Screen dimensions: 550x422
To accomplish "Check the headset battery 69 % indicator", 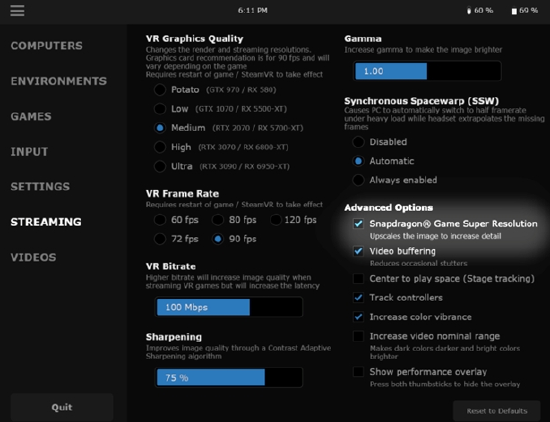I will click(524, 11).
